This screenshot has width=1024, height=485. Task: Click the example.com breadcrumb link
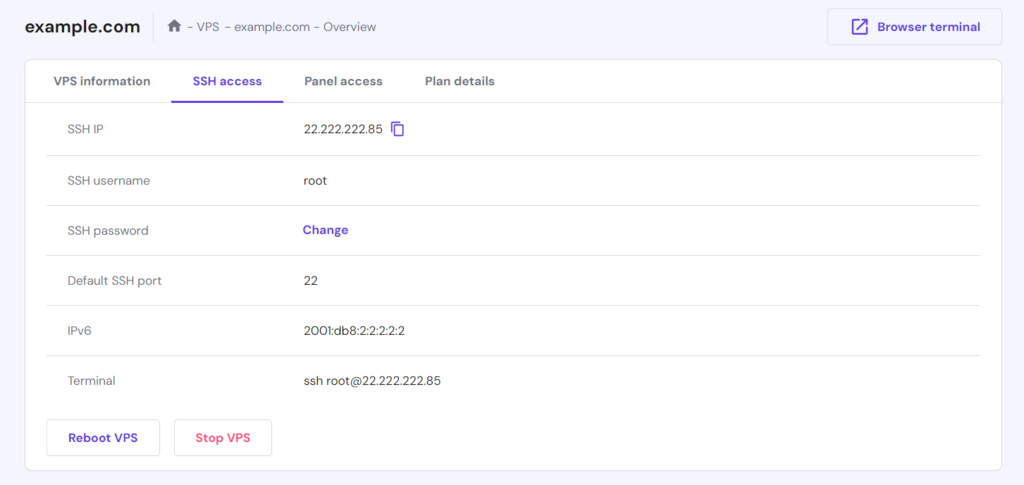pyautogui.click(x=272, y=27)
